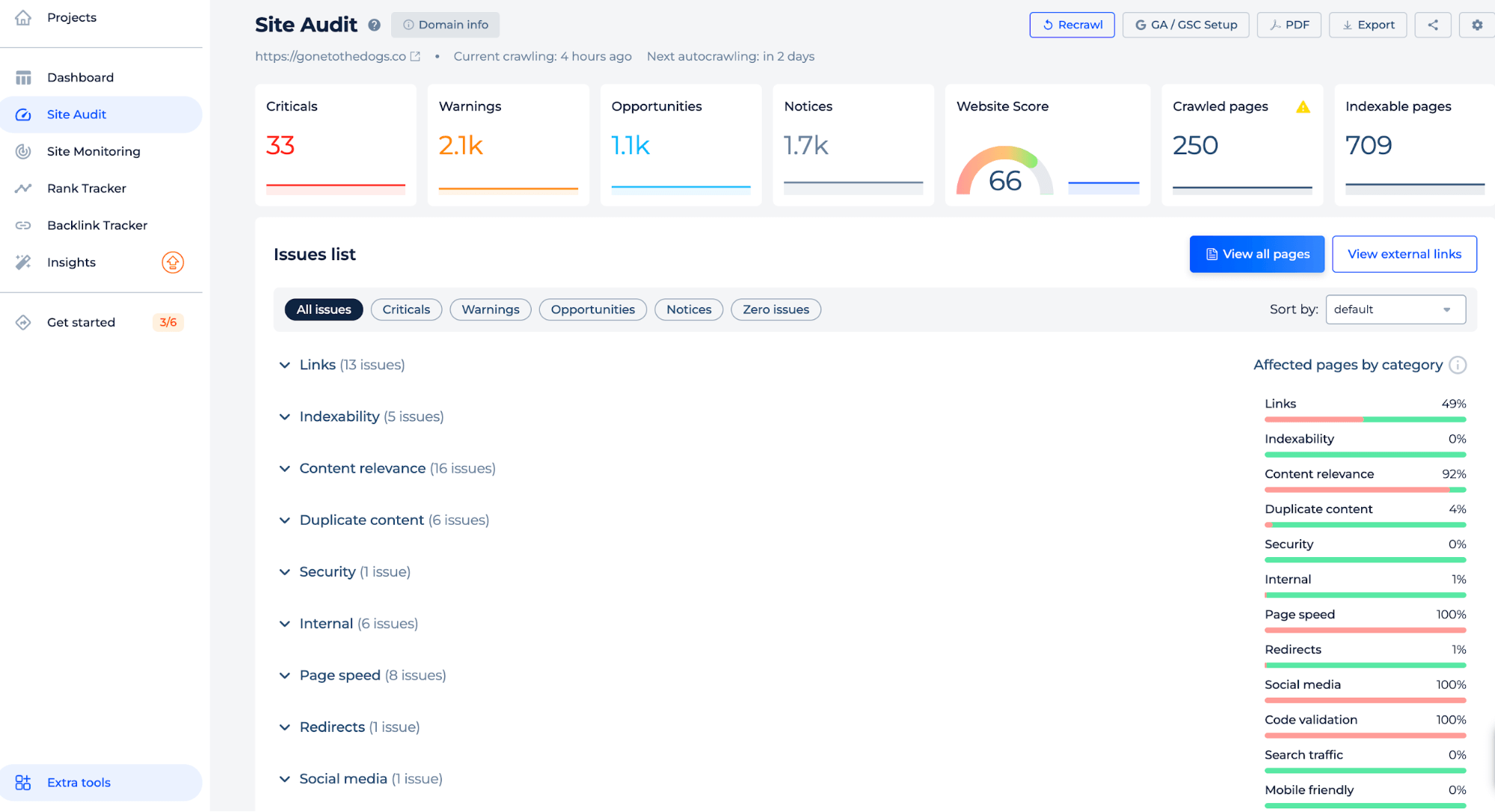Click the Site Audit navigation icon
The image size is (1495, 812).
point(23,114)
